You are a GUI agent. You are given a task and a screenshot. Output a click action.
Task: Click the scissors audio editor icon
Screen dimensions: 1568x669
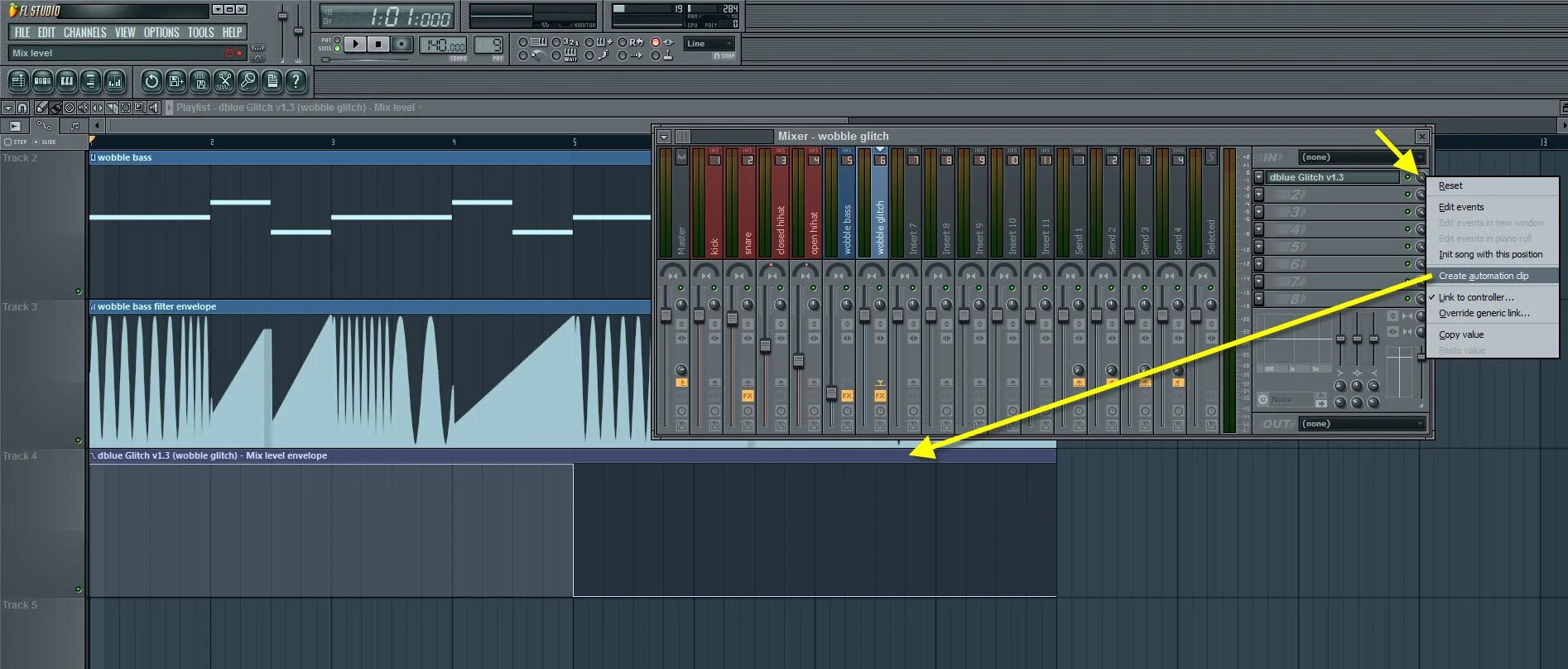(x=224, y=80)
